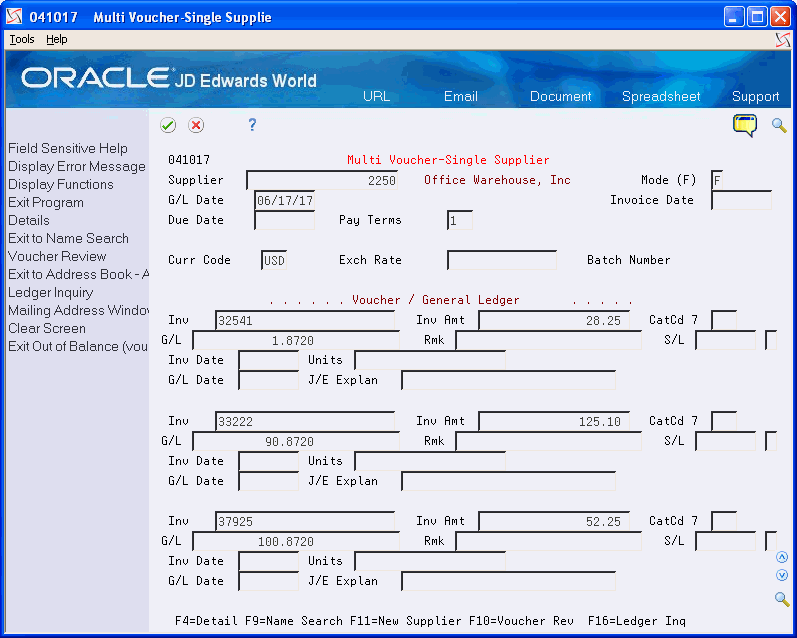797x638 pixels.
Task: Click the G/L field showing 90.8720
Action: pos(296,441)
